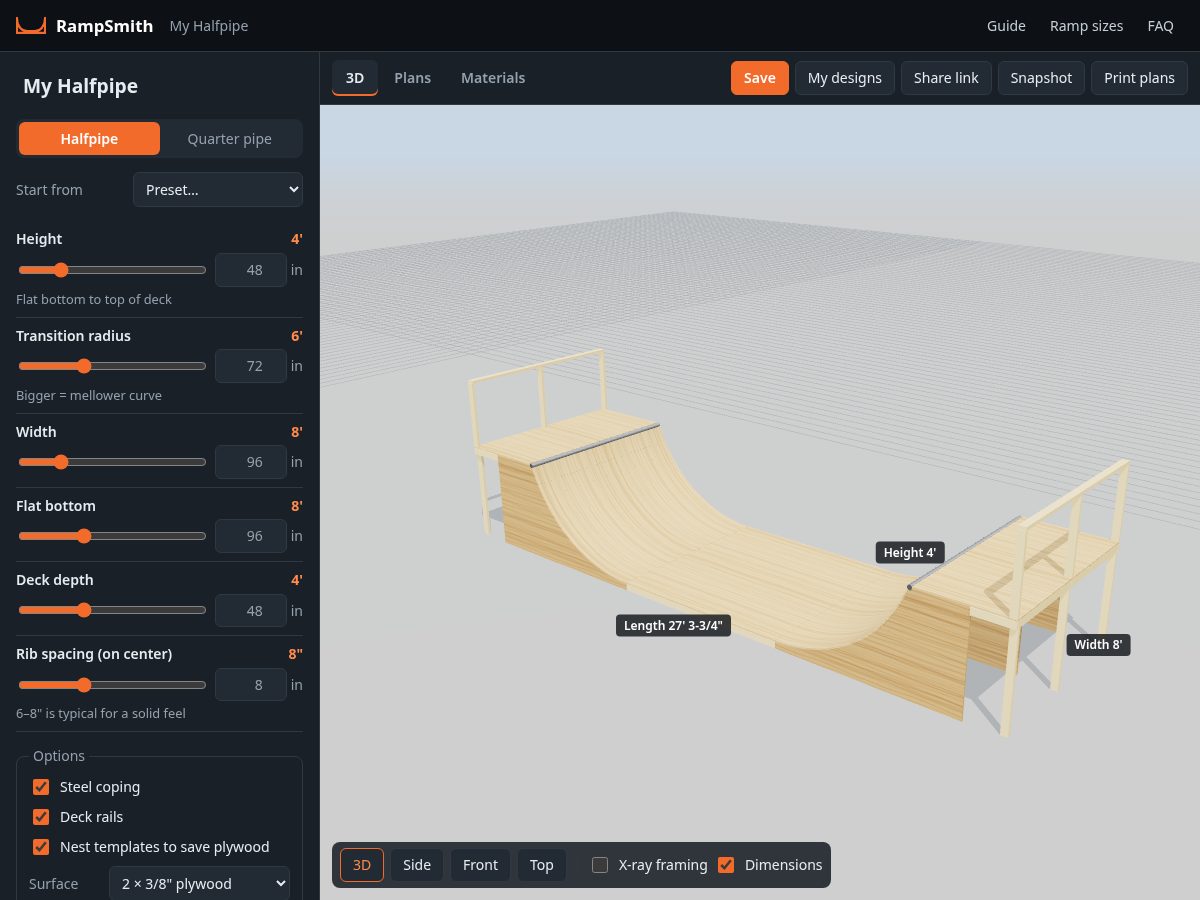Click the Flat bottom input field
This screenshot has height=900, width=1200.
(251, 536)
